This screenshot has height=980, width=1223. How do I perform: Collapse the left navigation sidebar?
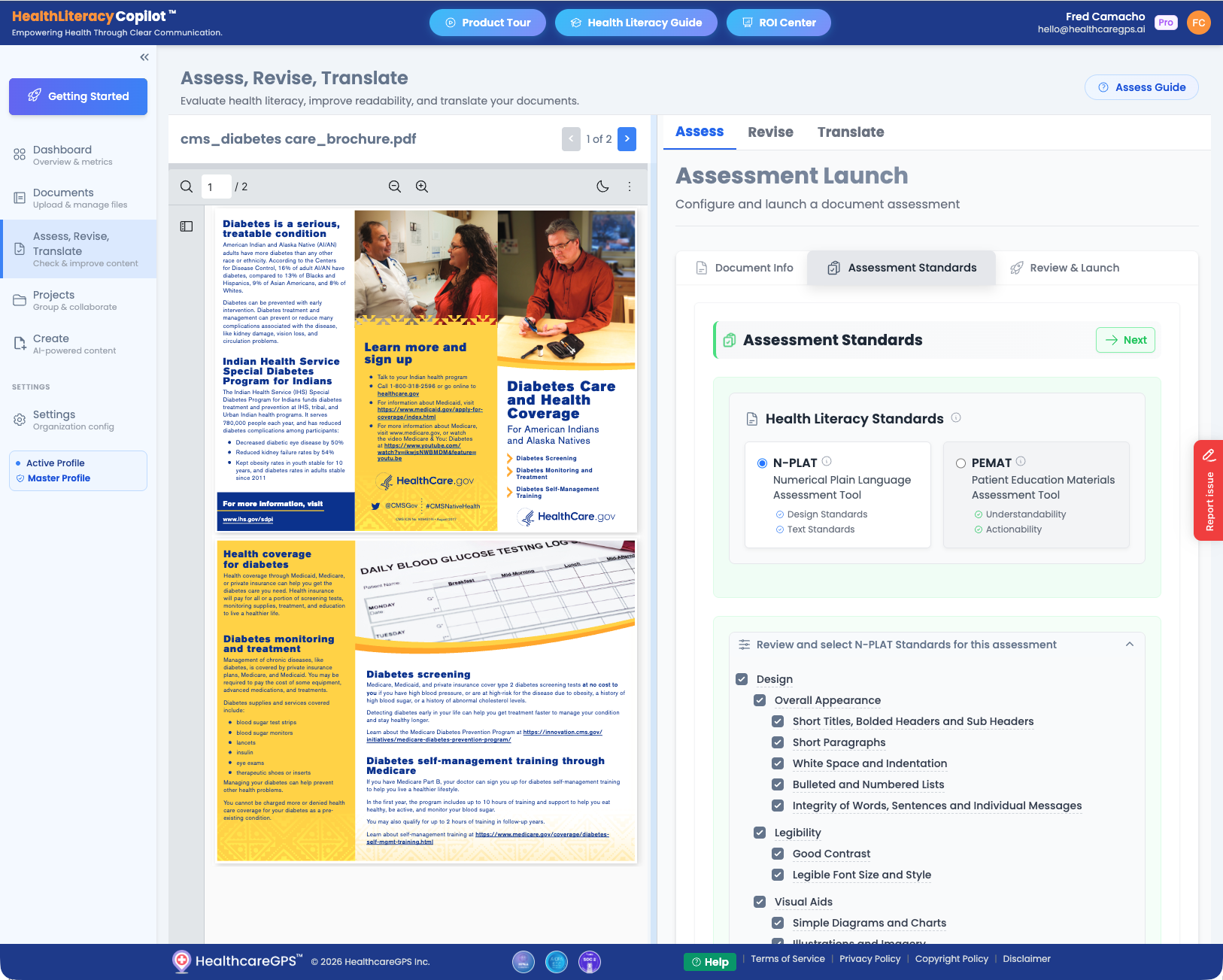click(144, 56)
